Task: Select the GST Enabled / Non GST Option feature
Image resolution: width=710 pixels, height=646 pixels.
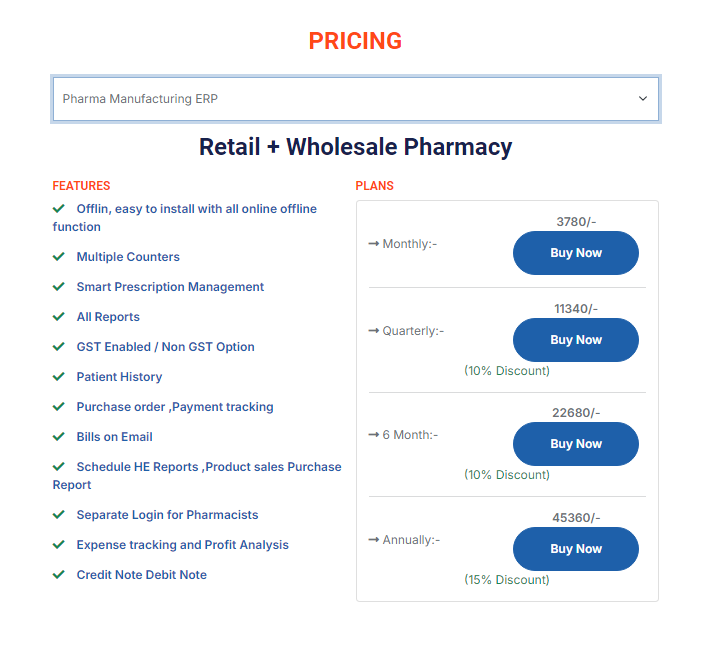Action: (165, 347)
